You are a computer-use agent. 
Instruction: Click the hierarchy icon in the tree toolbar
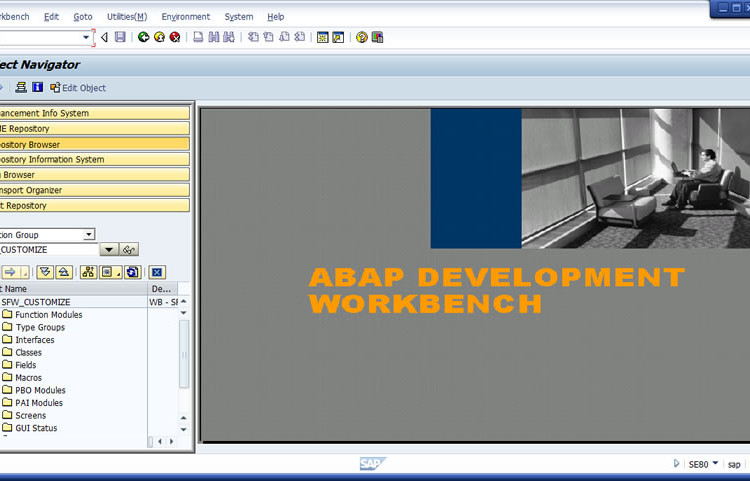[x=88, y=273]
